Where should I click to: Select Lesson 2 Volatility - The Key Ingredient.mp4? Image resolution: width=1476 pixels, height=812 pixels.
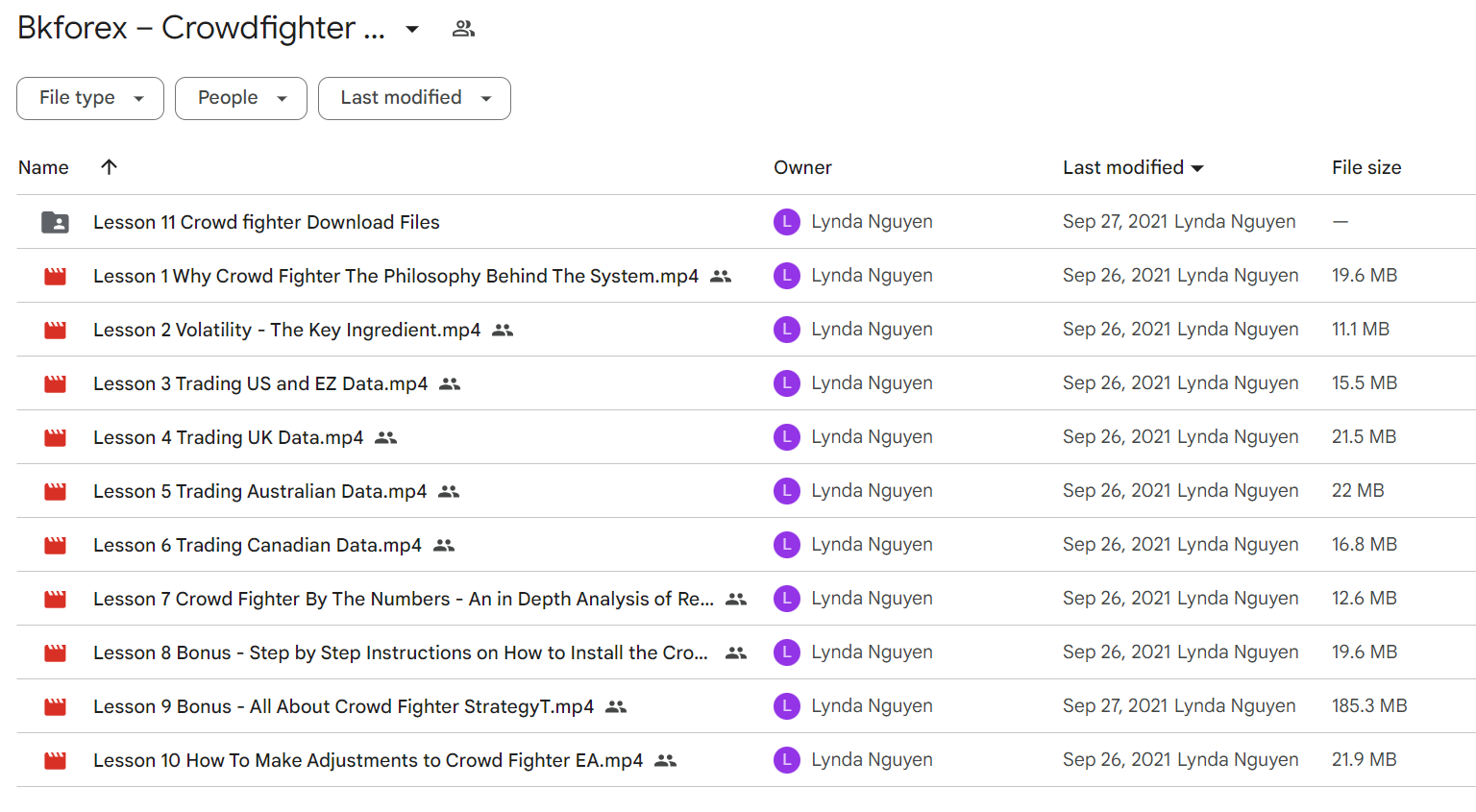[286, 330]
